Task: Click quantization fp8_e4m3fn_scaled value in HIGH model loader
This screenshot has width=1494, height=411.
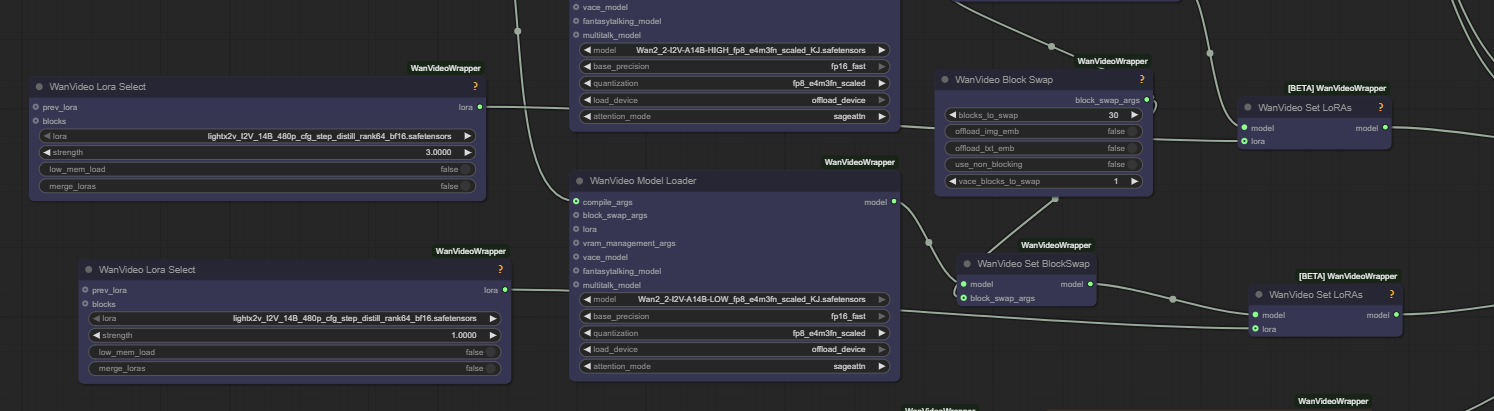Action: pos(829,83)
